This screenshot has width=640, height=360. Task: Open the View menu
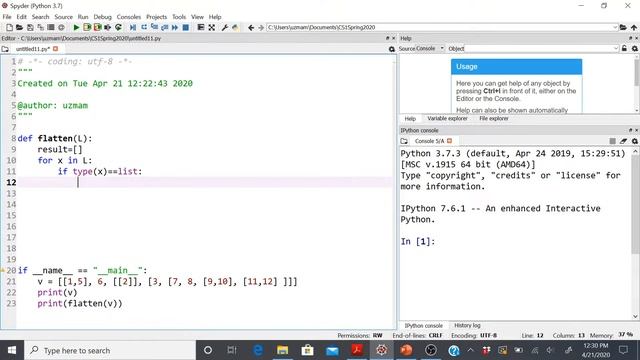(x=197, y=17)
